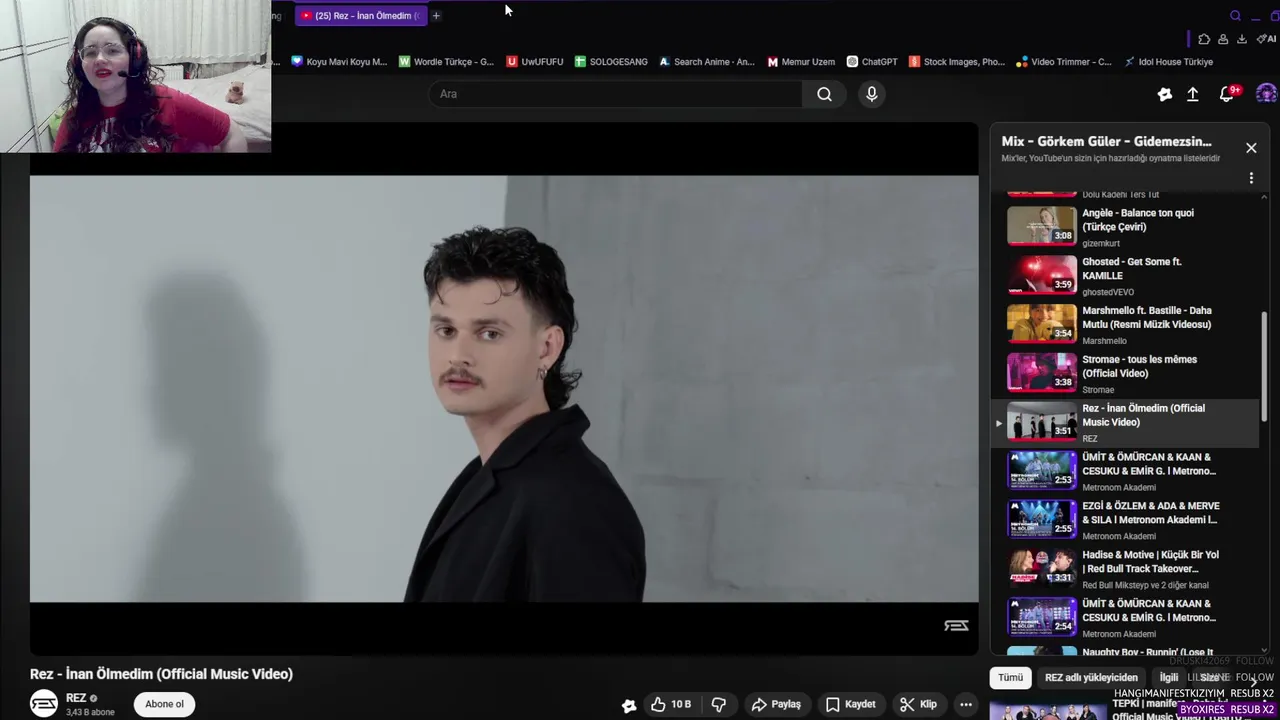Click the Mix - Görkem Güler playlist title
The image size is (1280, 720).
(1106, 142)
